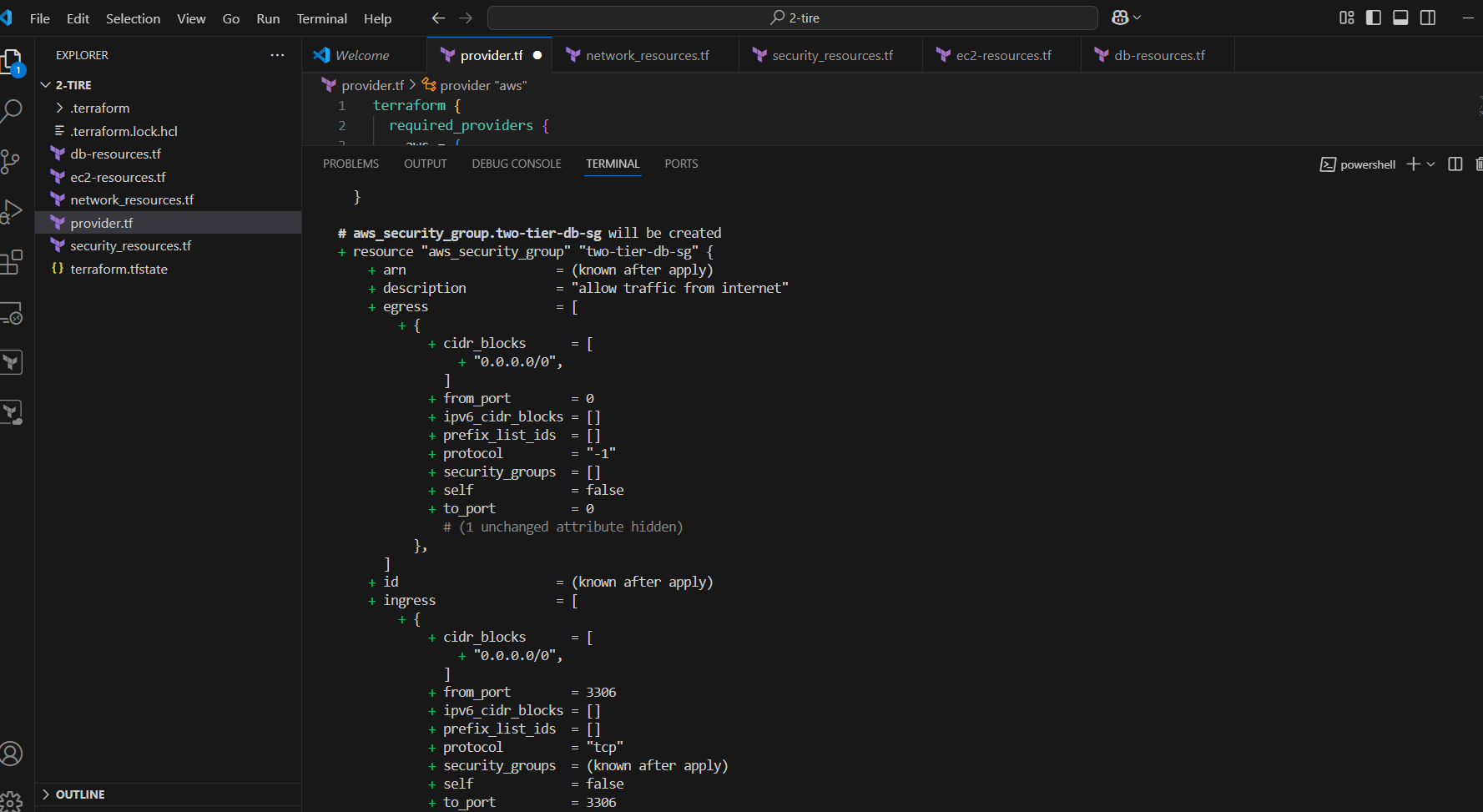Switch to ec2-resources.tf editor tab
Viewport: 1483px width, 812px height.
pos(1003,55)
